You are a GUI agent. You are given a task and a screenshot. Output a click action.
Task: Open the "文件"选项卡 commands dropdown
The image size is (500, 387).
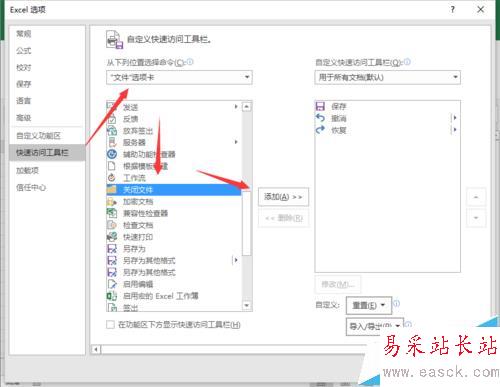(179, 77)
